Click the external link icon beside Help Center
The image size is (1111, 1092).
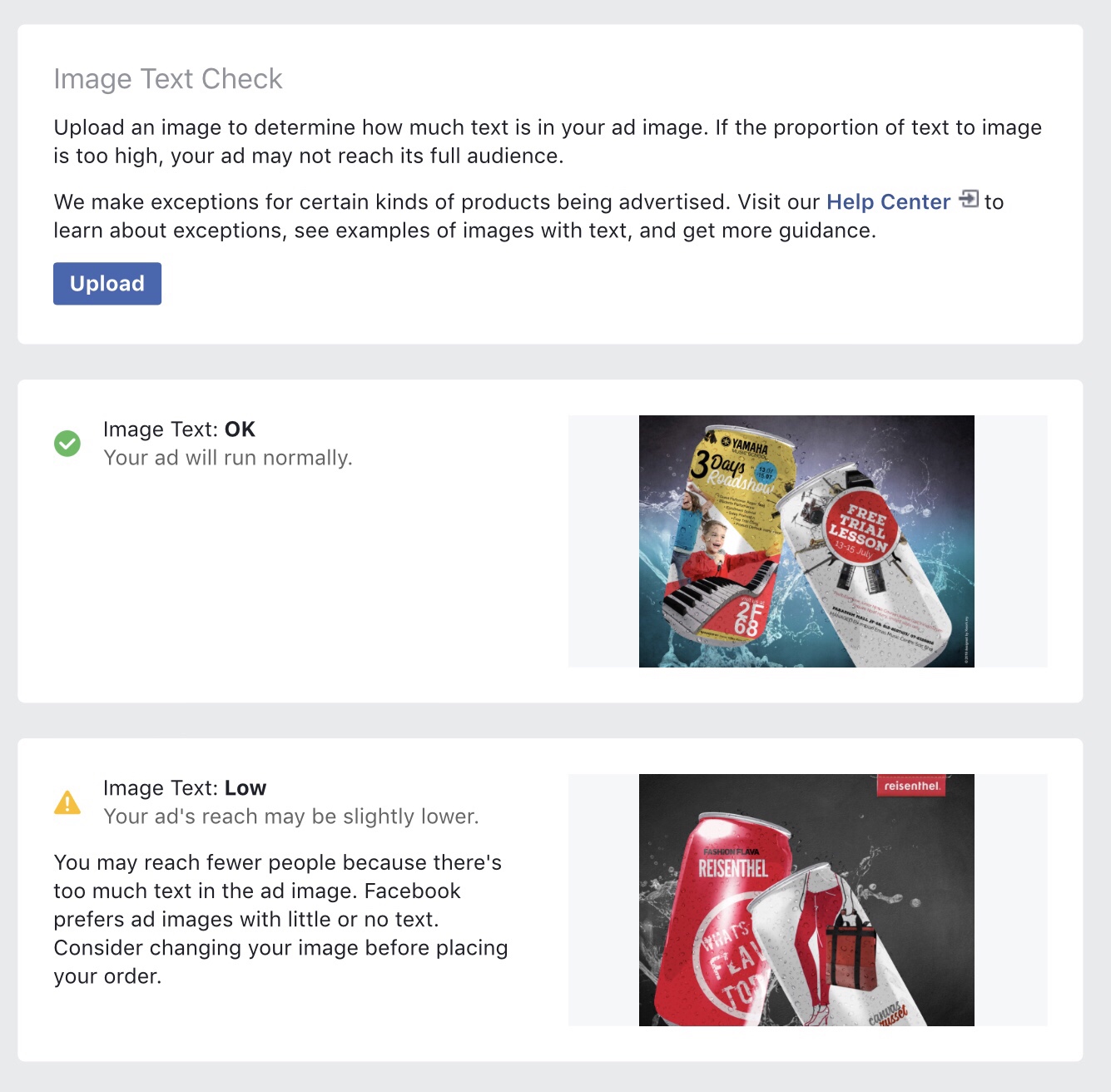pos(969,200)
